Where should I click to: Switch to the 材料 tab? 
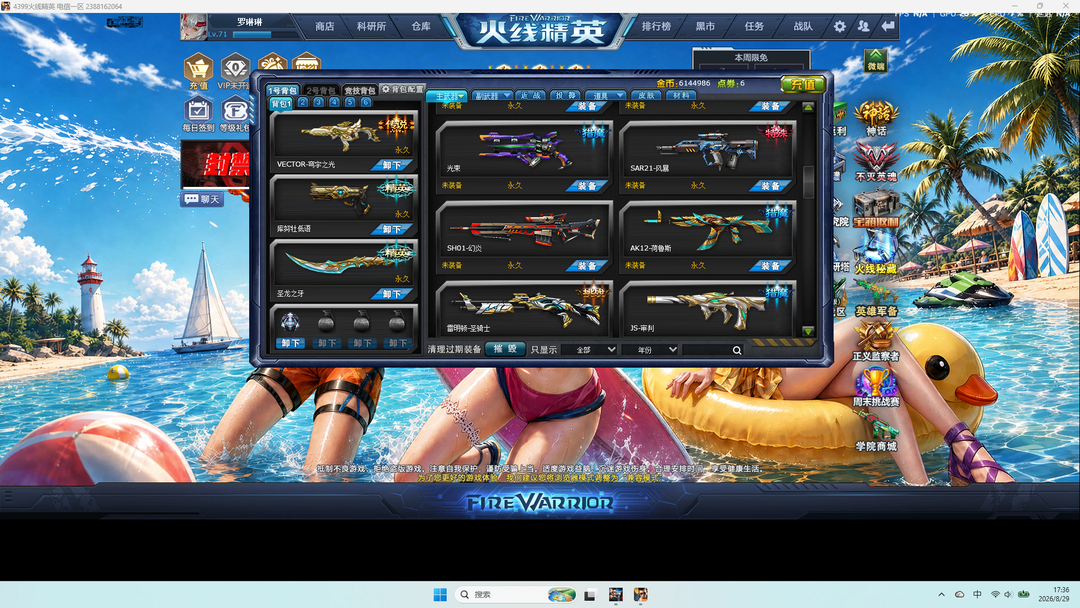point(681,96)
